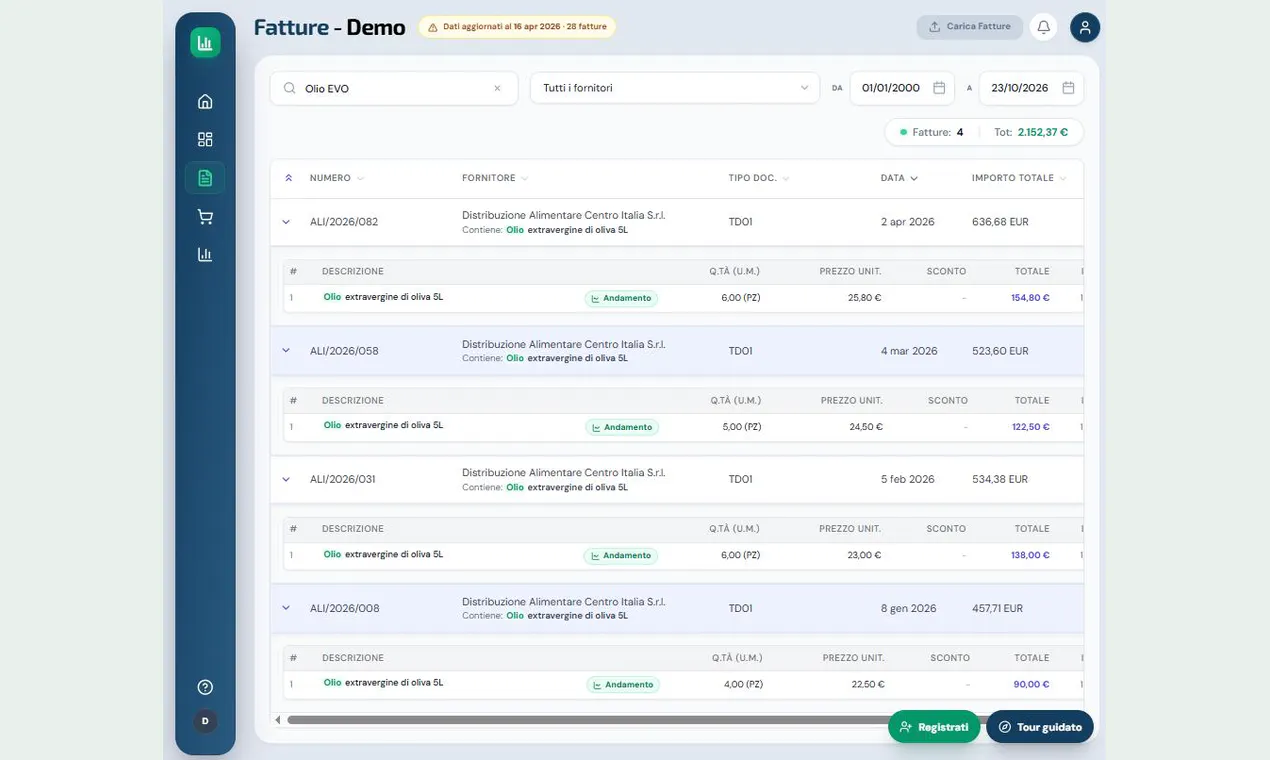Click the line total 154,80 €
The image size is (1270, 760).
point(1030,298)
